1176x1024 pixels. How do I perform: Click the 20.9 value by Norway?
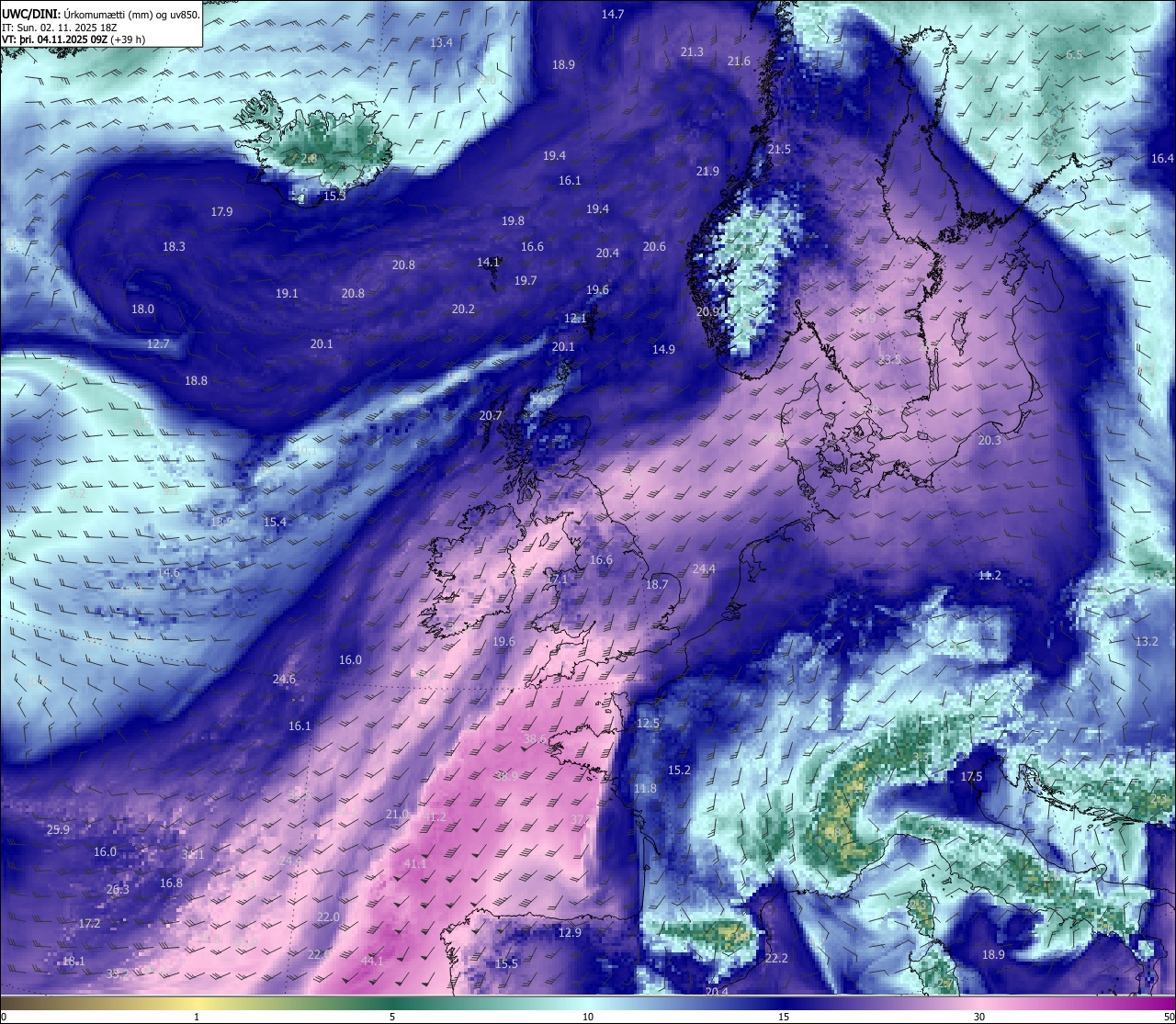[707, 311]
